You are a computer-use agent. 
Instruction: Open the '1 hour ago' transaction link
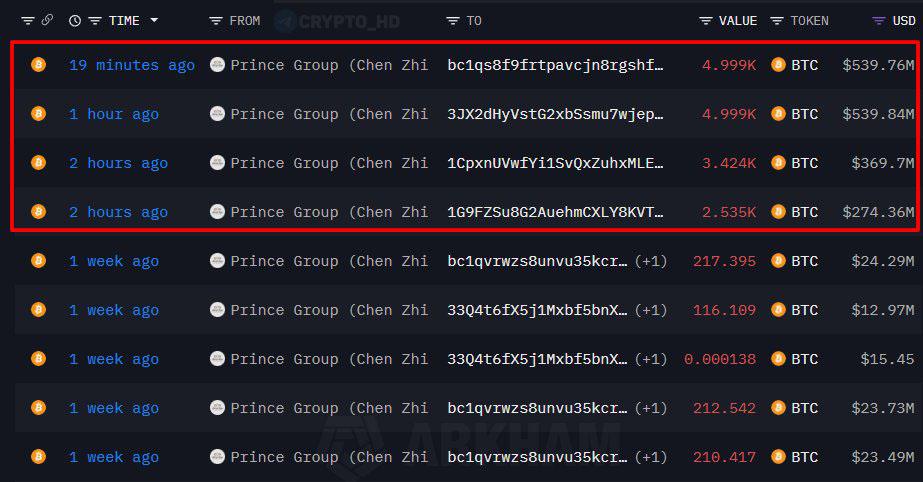[114, 114]
